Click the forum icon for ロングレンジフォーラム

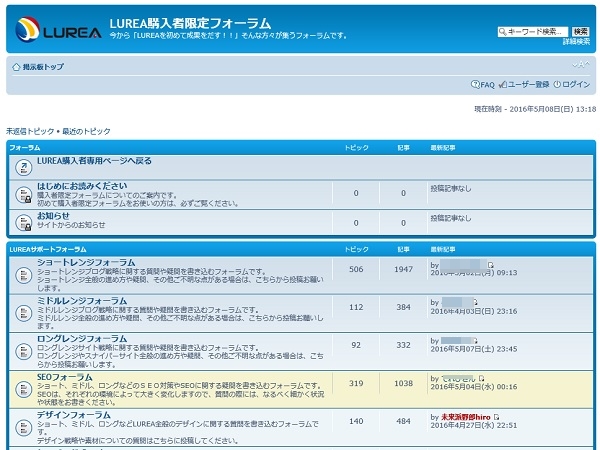23,351
